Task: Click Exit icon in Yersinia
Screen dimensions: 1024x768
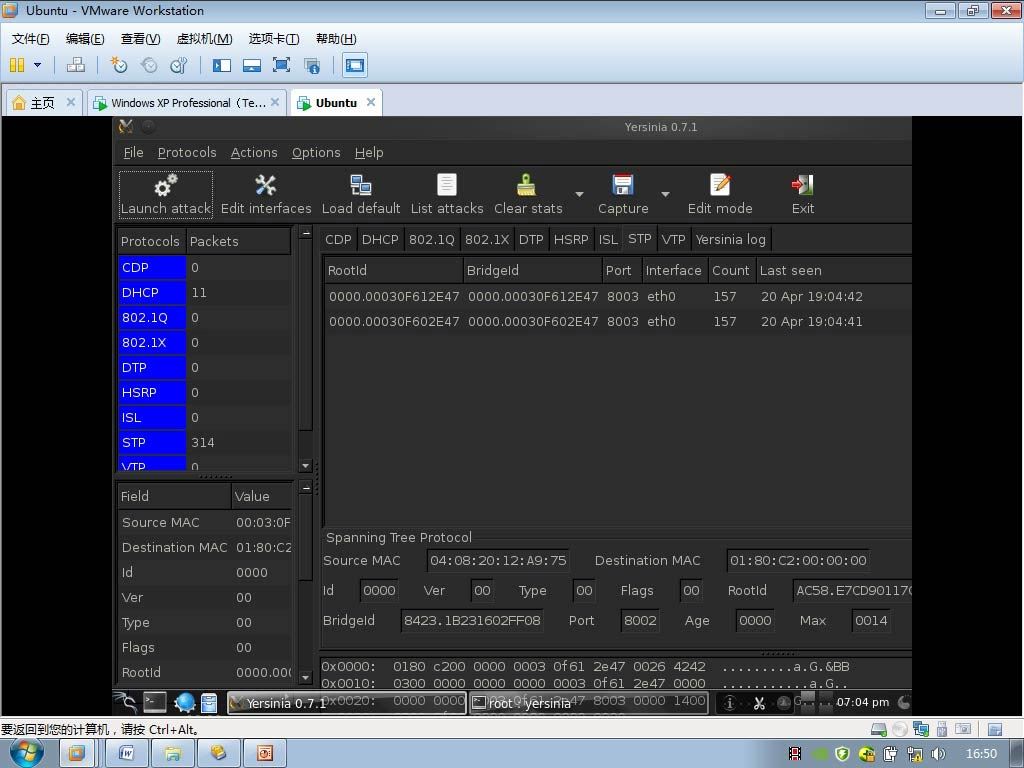Action: (x=803, y=186)
